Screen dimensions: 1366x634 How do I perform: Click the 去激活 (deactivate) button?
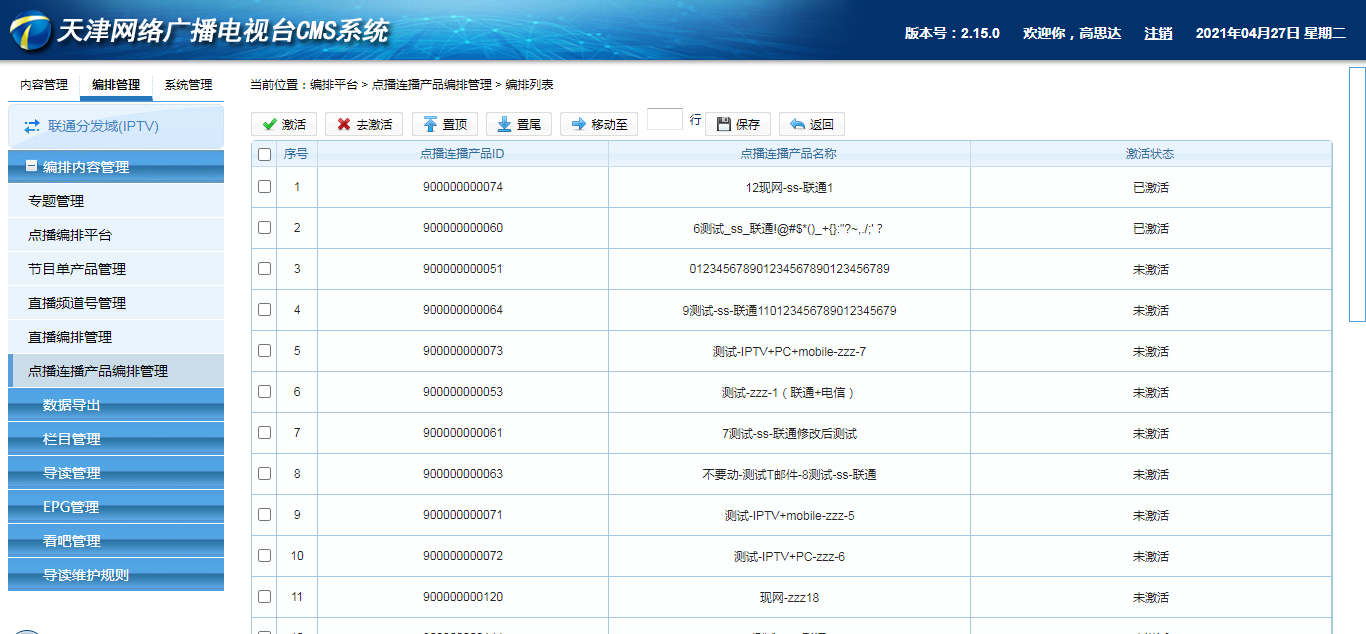click(364, 124)
